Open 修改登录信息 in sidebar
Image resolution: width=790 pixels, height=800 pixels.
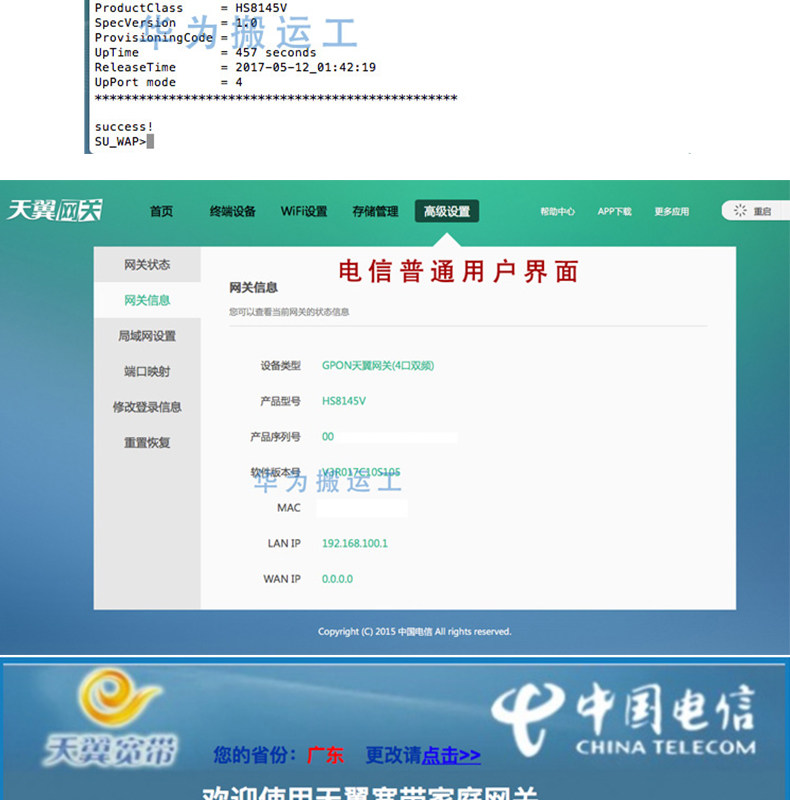pos(147,407)
